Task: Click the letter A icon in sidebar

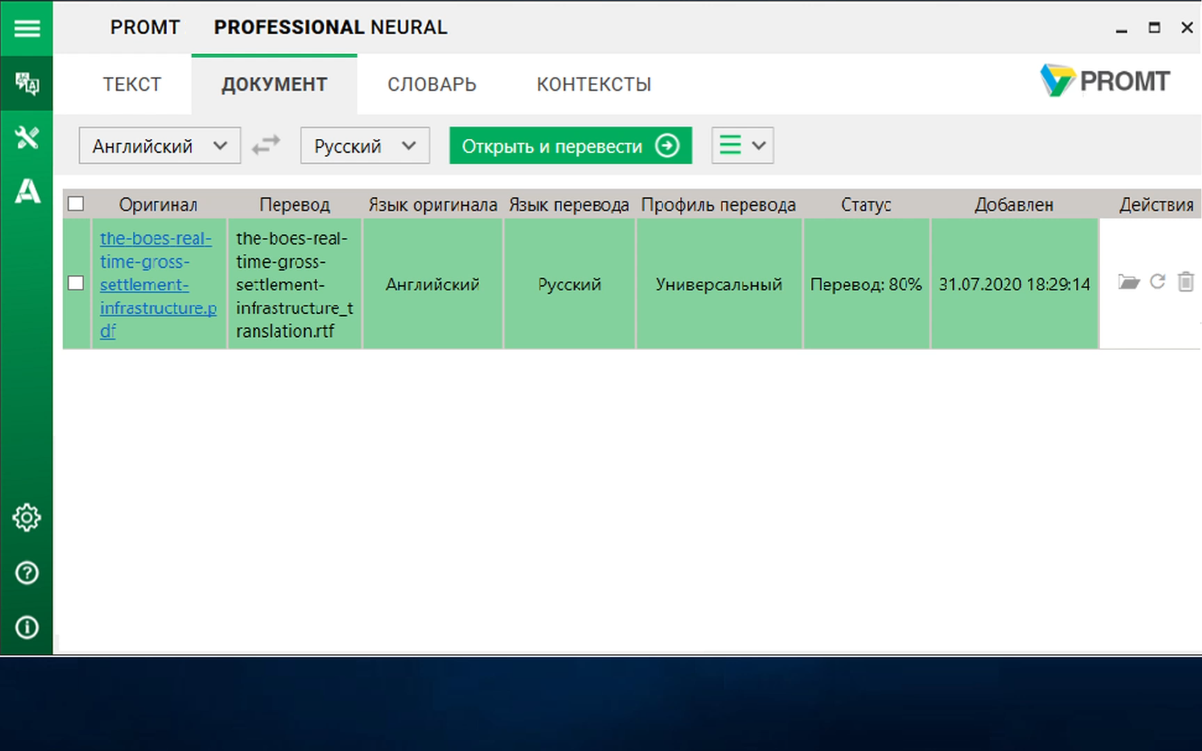Action: click(27, 191)
